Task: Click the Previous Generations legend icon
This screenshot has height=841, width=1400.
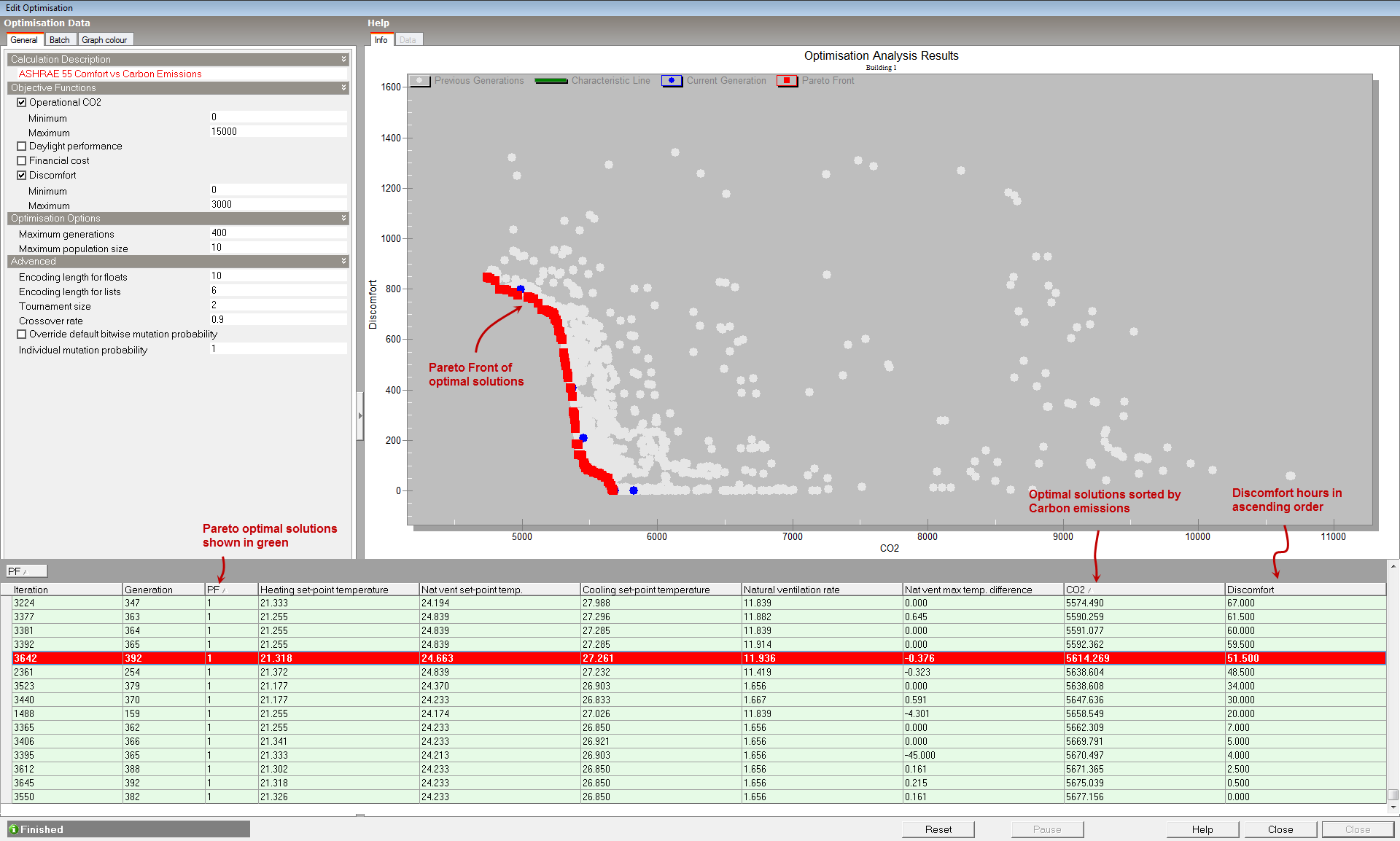Action: (x=420, y=81)
